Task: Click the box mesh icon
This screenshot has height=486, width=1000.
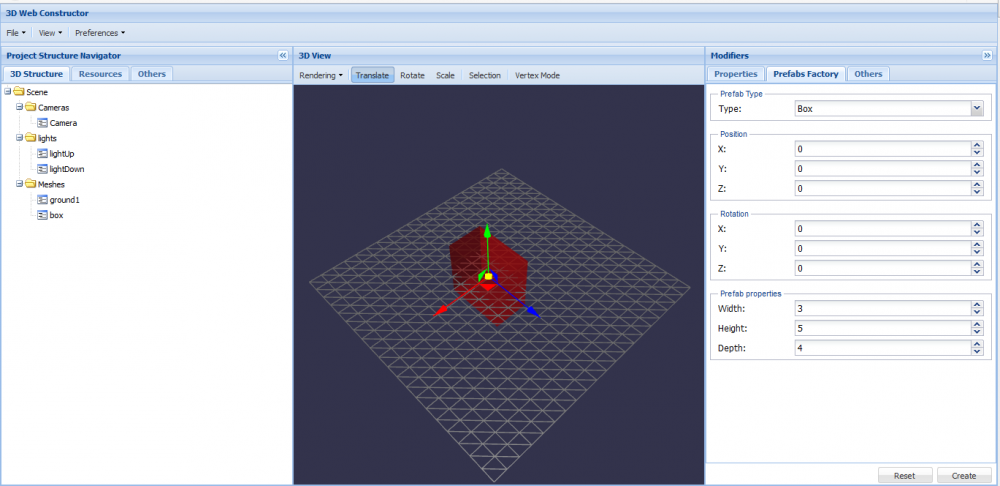Action: pos(43,215)
